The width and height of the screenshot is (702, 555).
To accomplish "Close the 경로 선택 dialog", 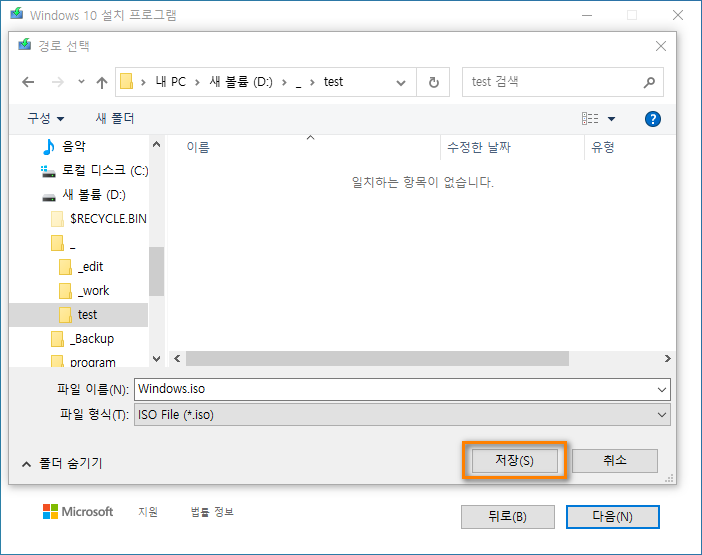I will [661, 46].
